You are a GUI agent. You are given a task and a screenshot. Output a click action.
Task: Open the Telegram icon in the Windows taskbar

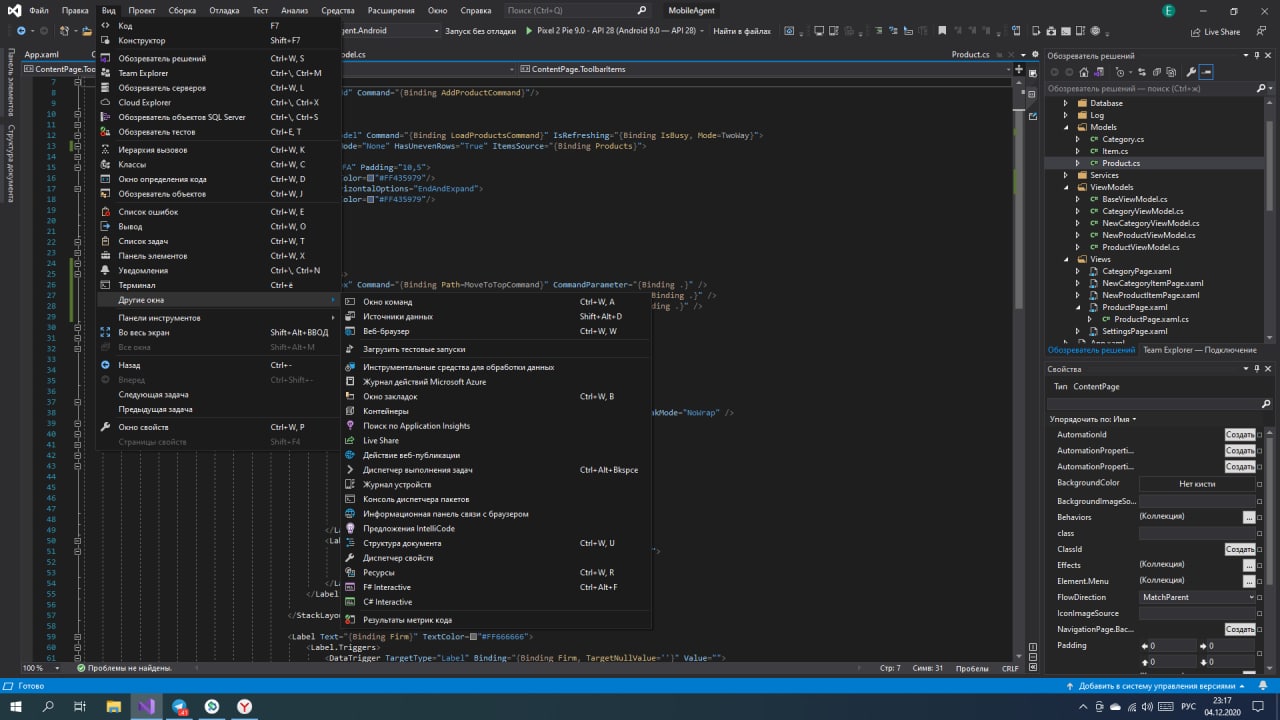point(180,706)
